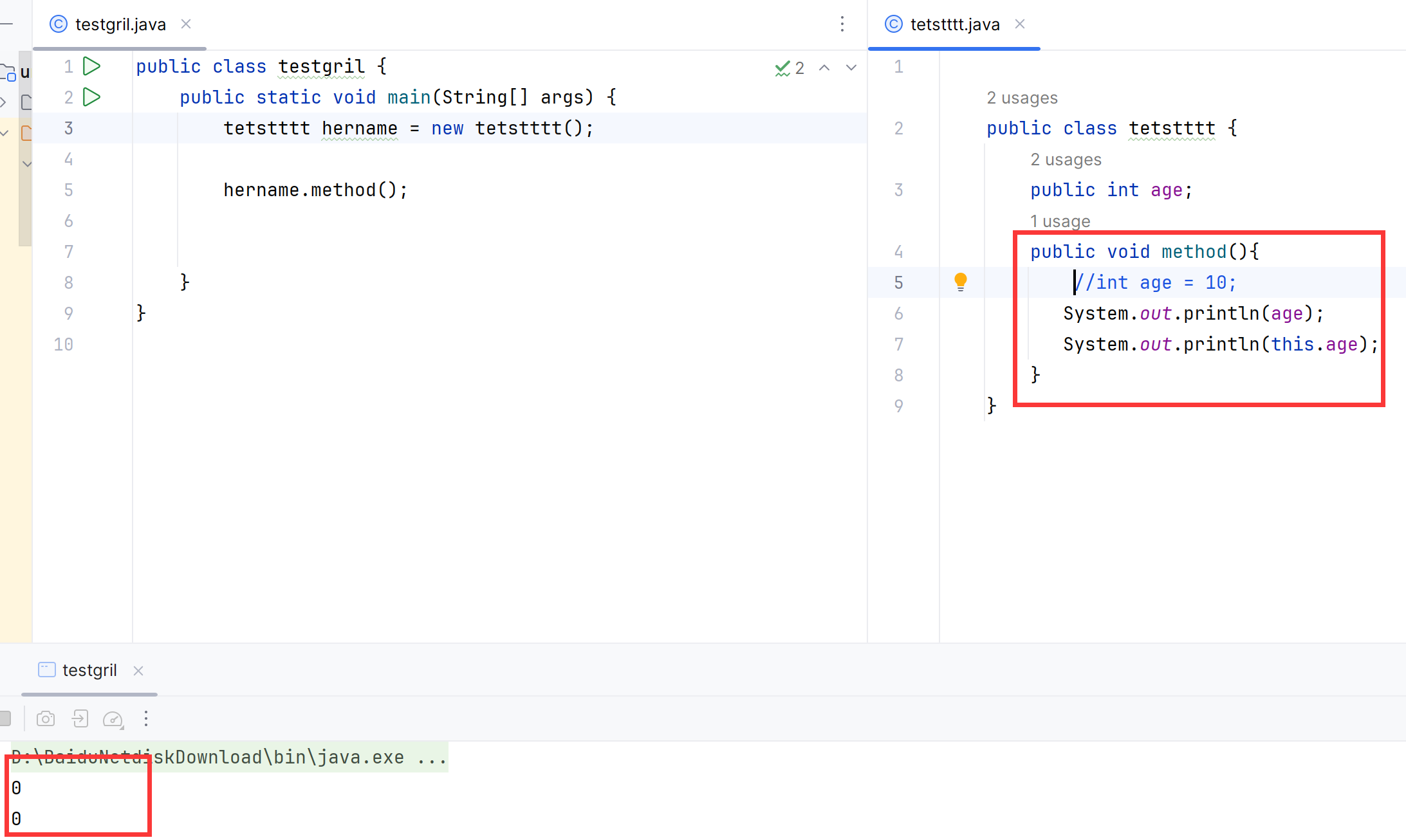Click 'System.out.println(age);' on line 6

1194,314
